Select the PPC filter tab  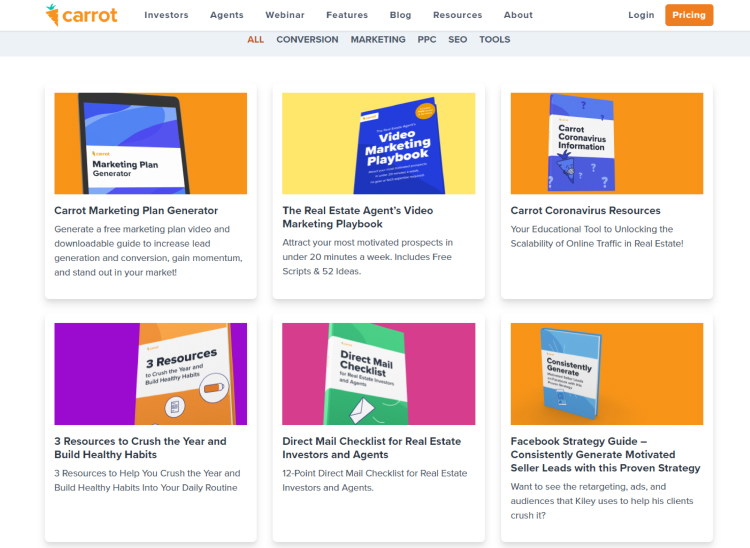[x=427, y=40]
